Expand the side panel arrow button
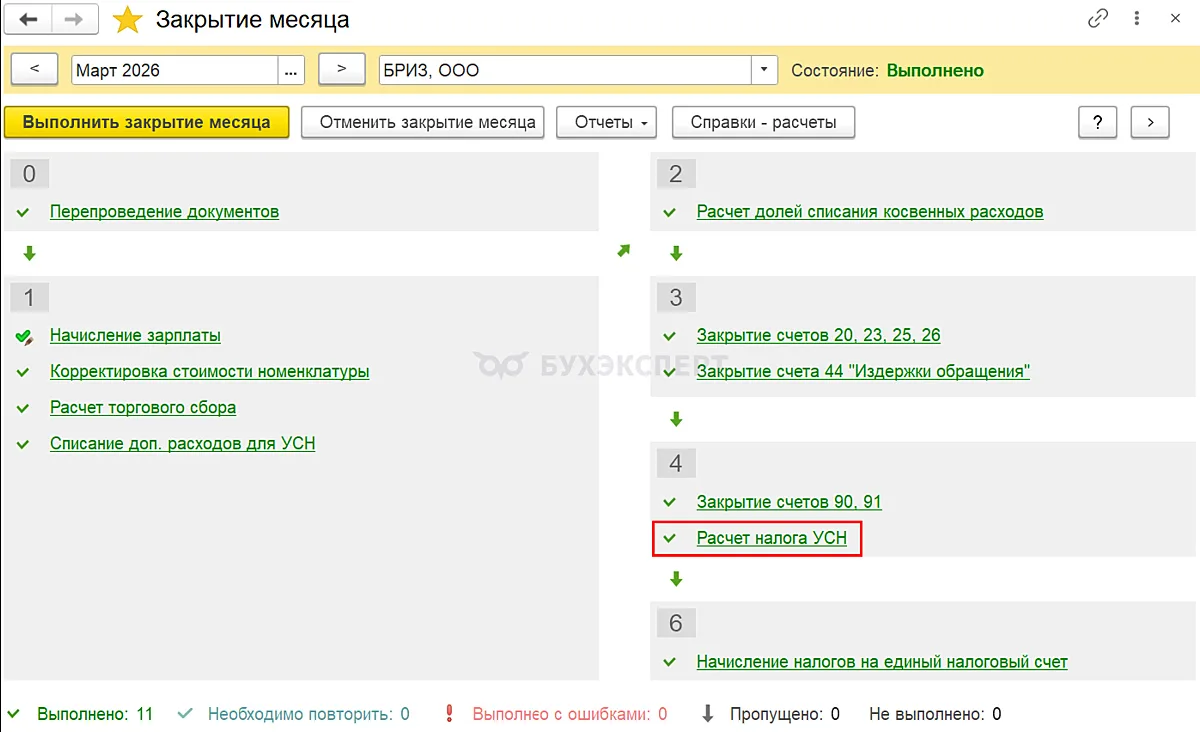Image resolution: width=1200 pixels, height=732 pixels. click(1150, 122)
